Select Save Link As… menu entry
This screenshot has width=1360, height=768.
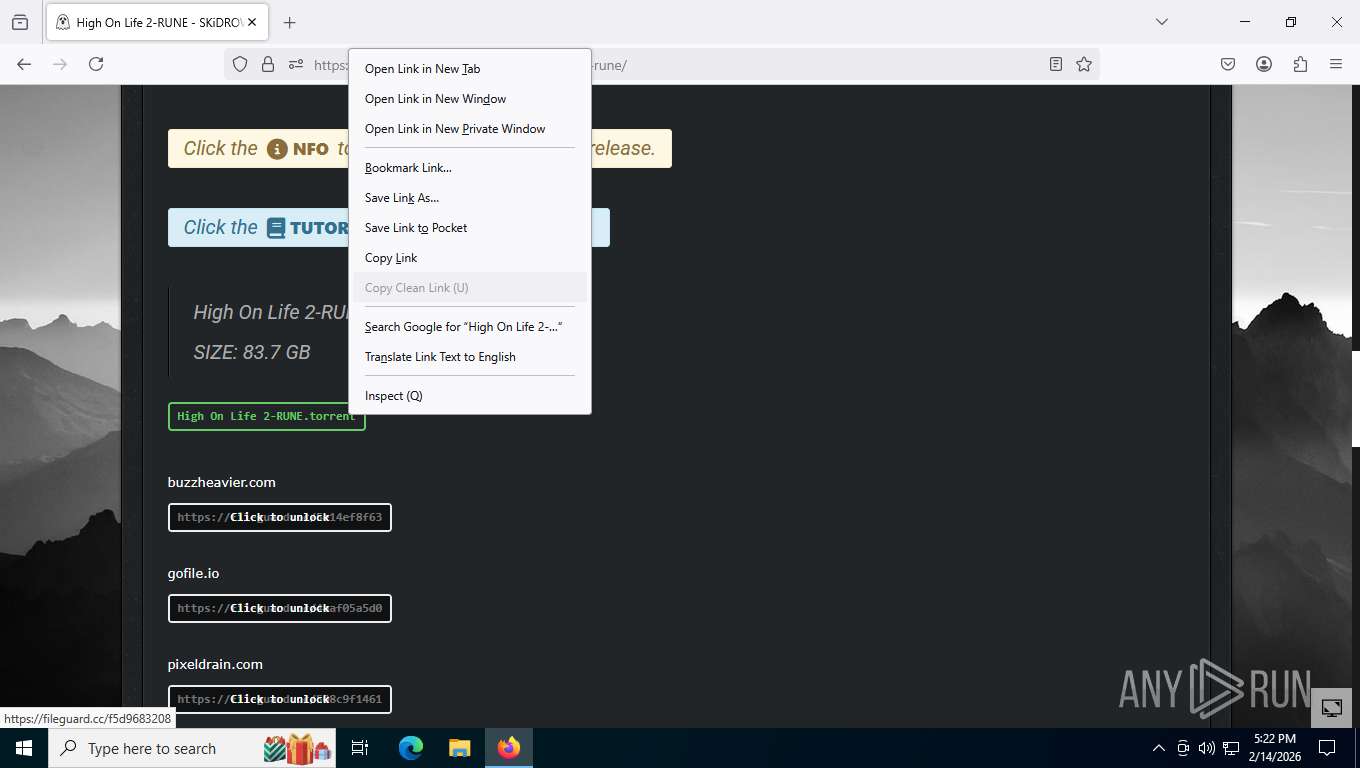click(x=470, y=198)
